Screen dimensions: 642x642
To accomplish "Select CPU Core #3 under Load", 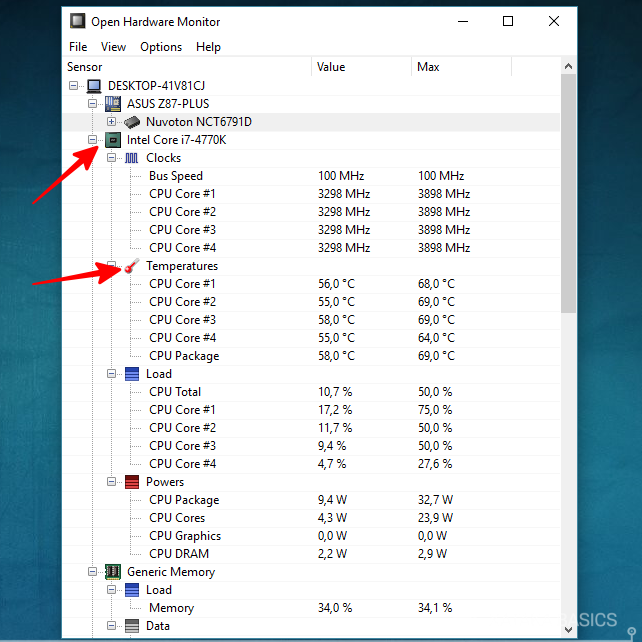I will tap(311, 446).
